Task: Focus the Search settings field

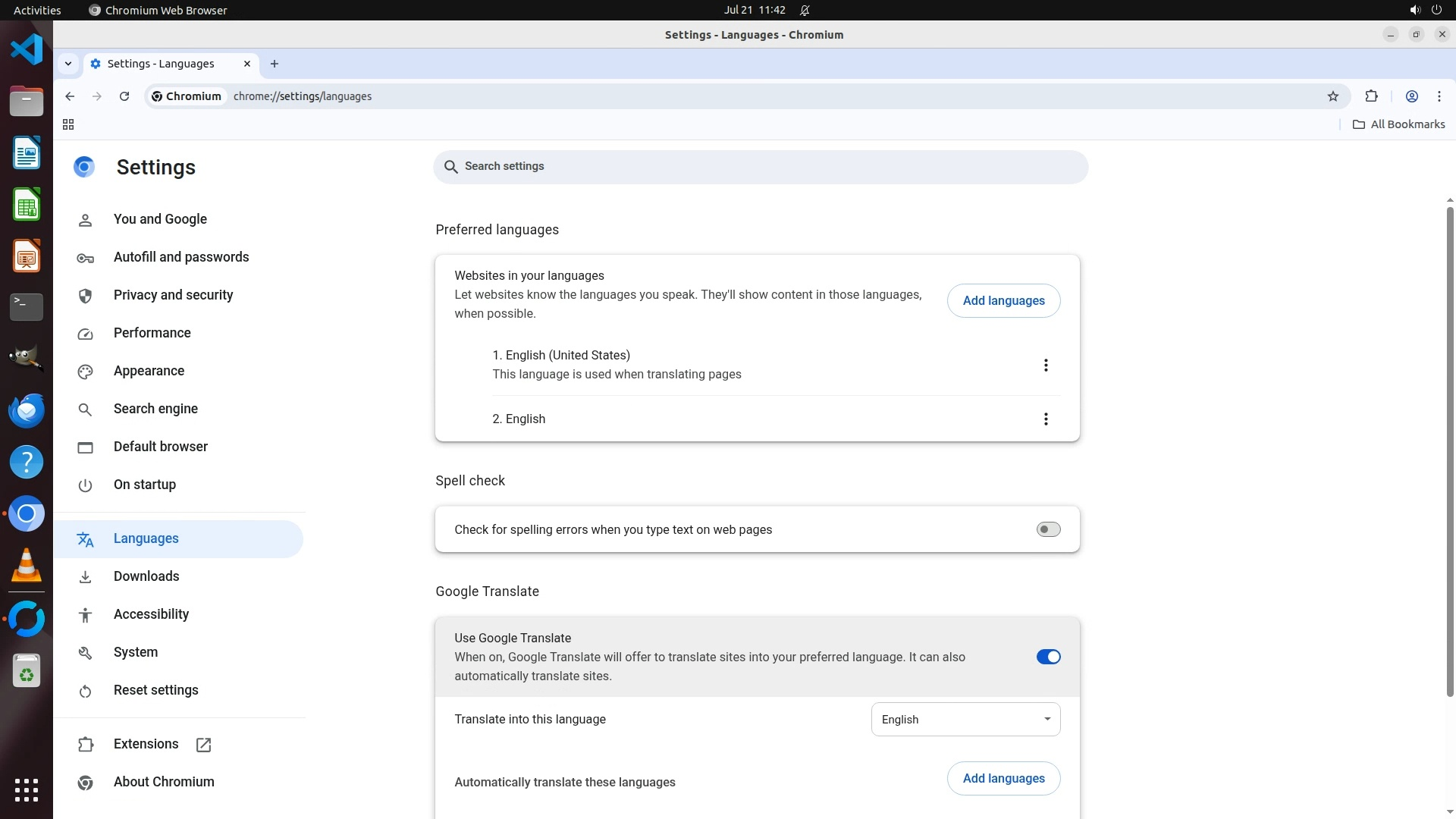Action: click(x=758, y=167)
